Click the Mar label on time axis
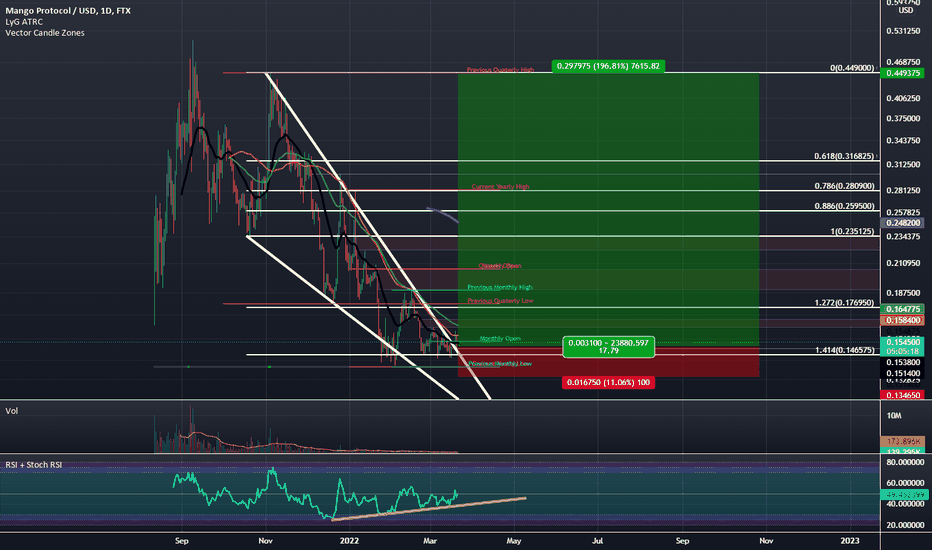The width and height of the screenshot is (932, 550). click(x=430, y=540)
